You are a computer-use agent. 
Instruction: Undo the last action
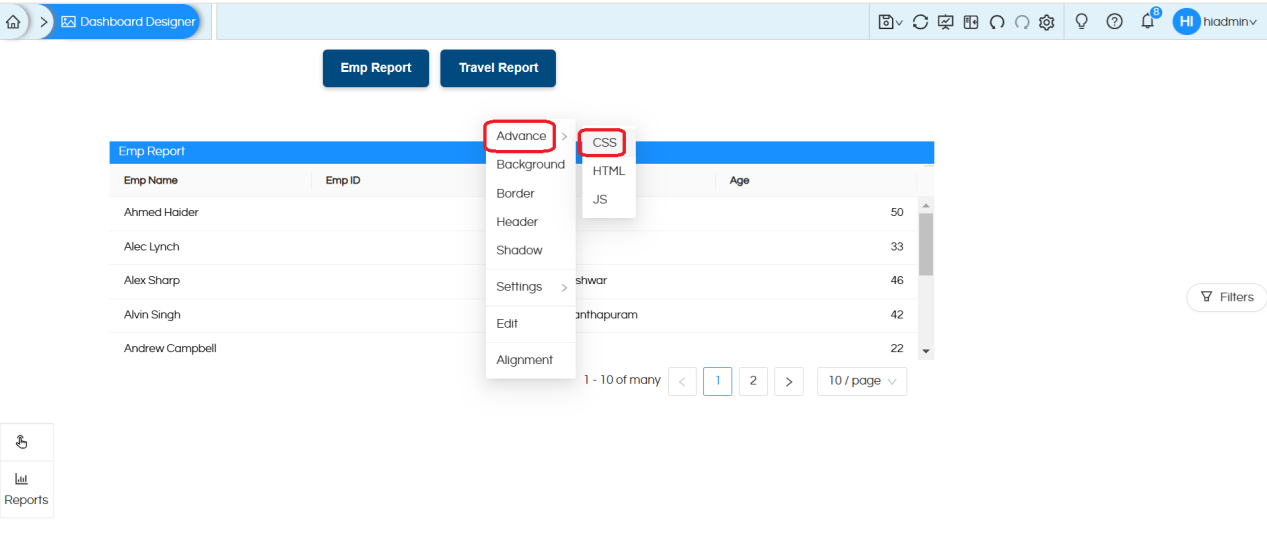coord(997,22)
